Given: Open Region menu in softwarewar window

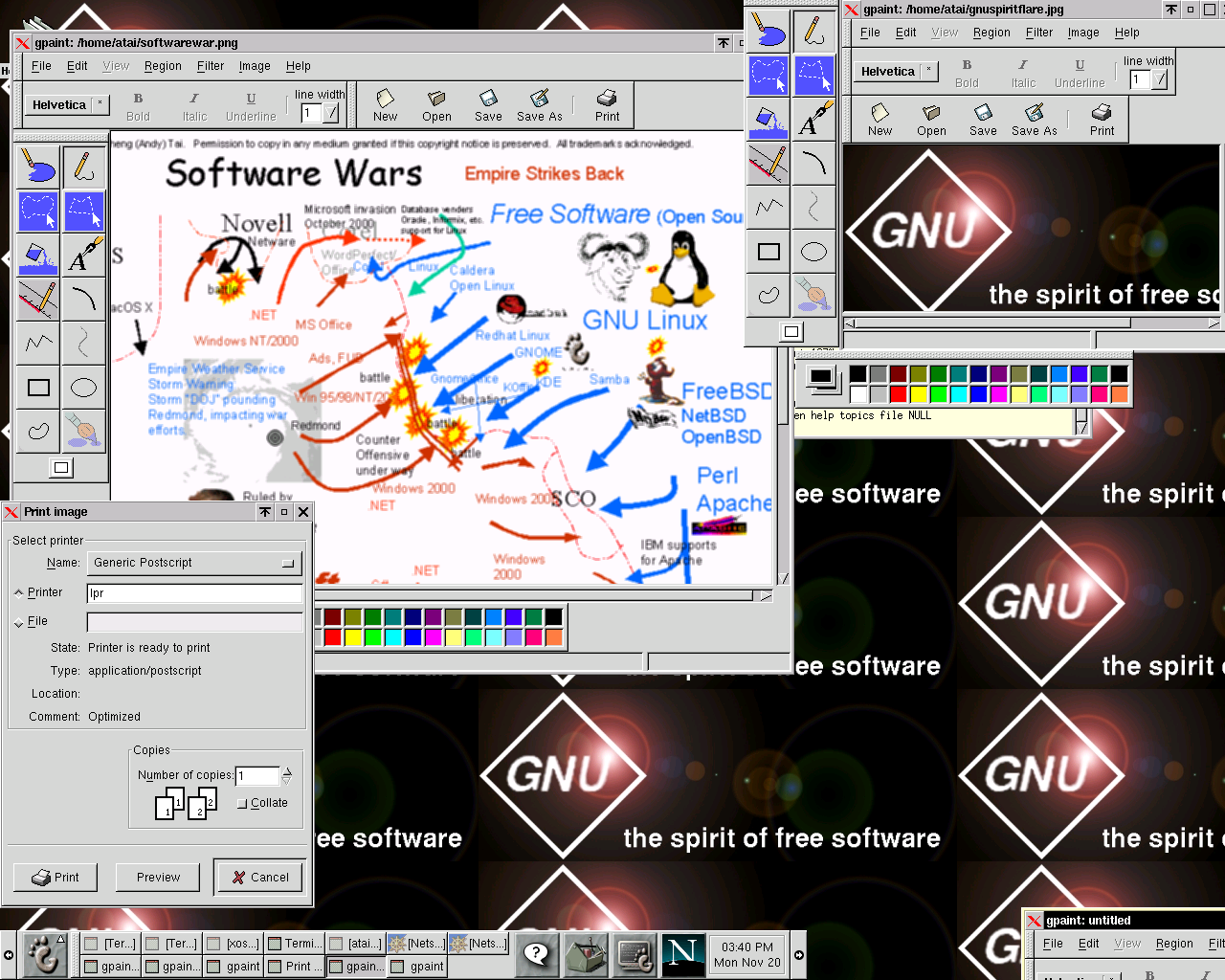Looking at the screenshot, I should coord(163,66).
